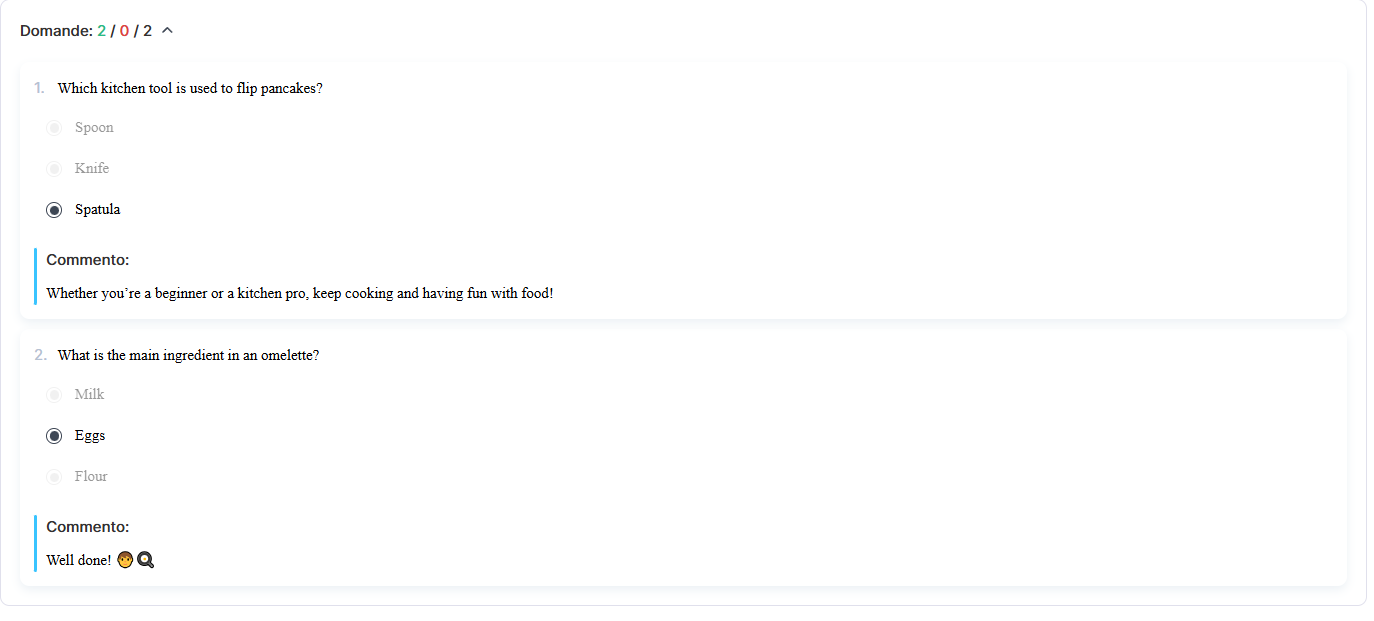
Task: Select the Spatula radio button
Action: (54, 210)
